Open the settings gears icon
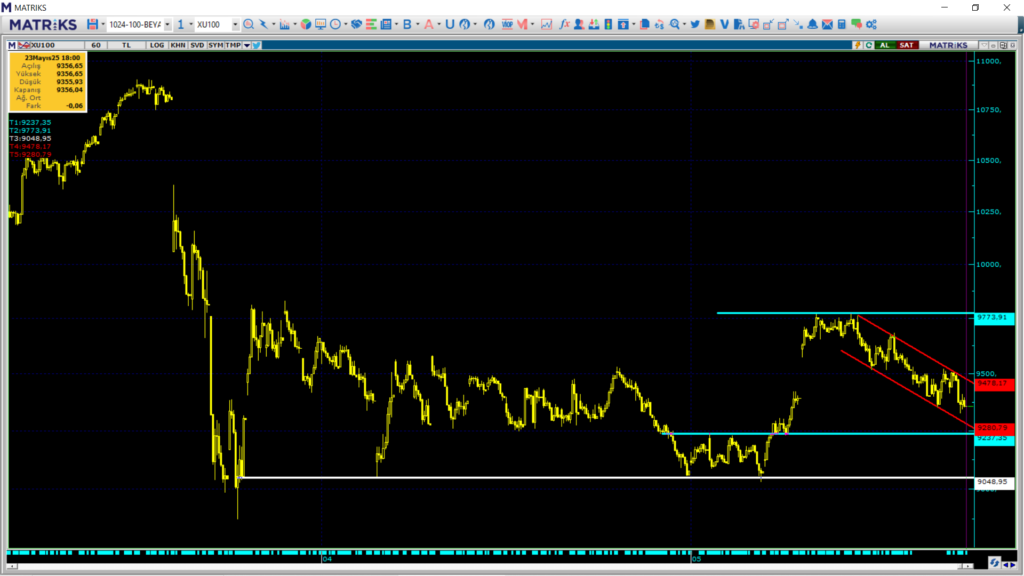The image size is (1024, 576). click(x=871, y=24)
